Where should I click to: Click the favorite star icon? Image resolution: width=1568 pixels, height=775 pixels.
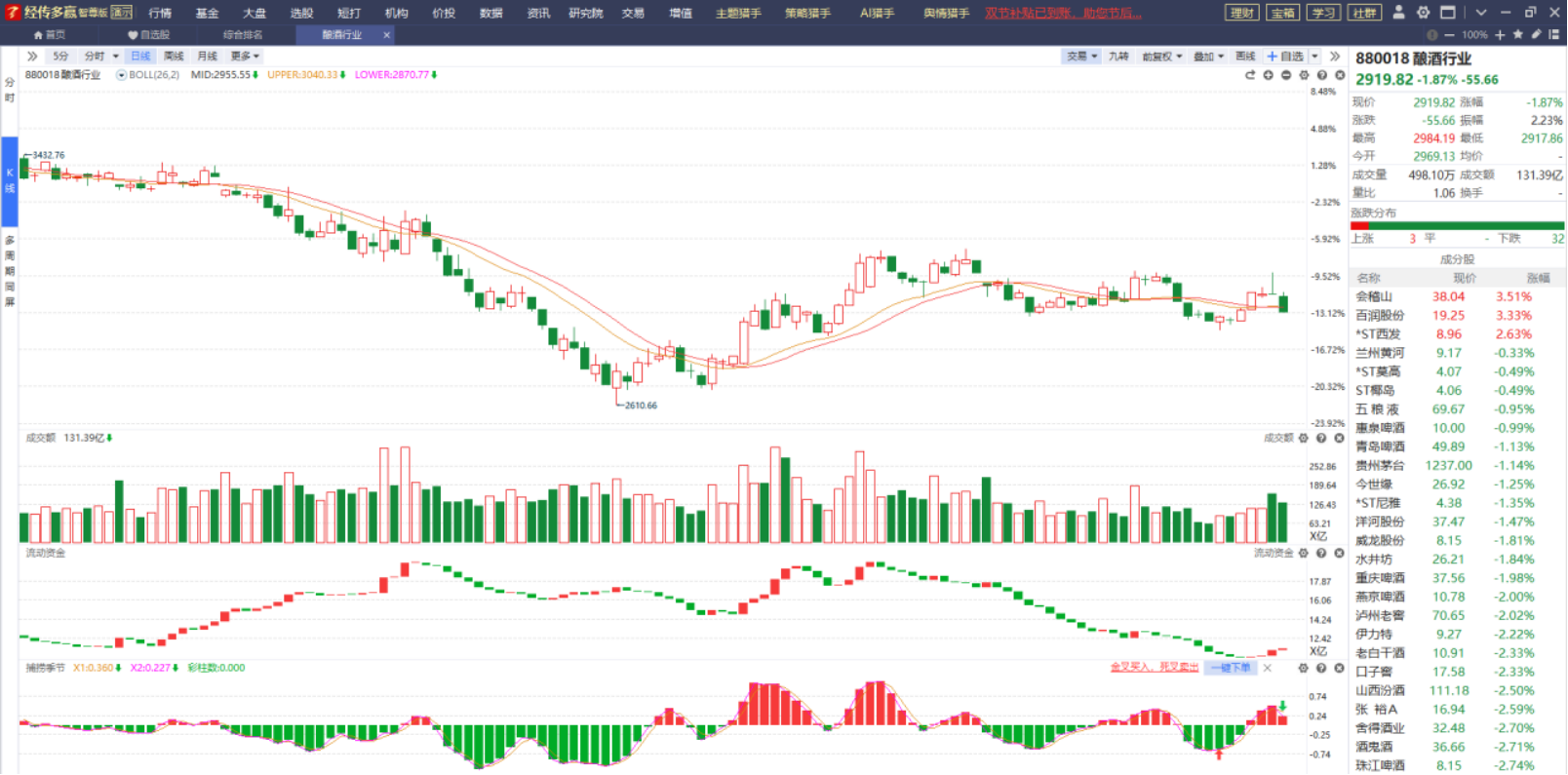[1517, 34]
